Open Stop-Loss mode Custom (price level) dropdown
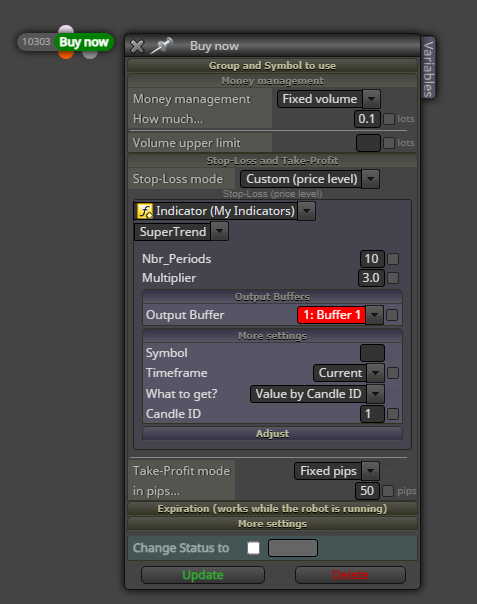Screen dimensions: 477x604 [310, 179]
